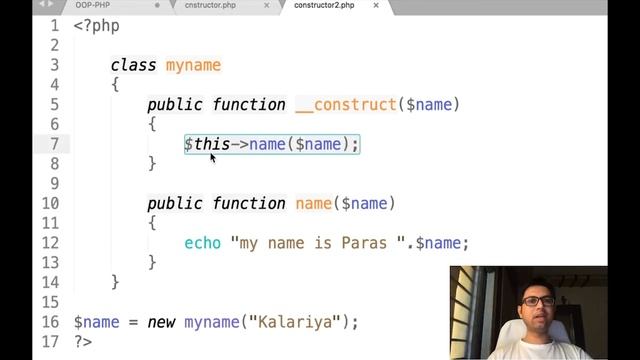Click the 'function' keyword on line 10
This screenshot has height=360, width=640.
[x=249, y=204]
